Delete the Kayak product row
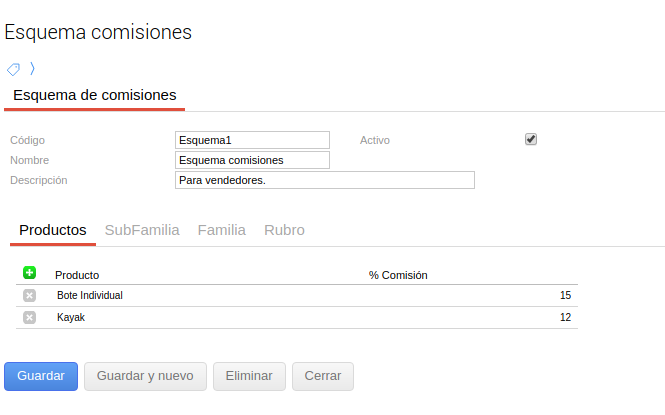This screenshot has width=665, height=415. coord(29,317)
